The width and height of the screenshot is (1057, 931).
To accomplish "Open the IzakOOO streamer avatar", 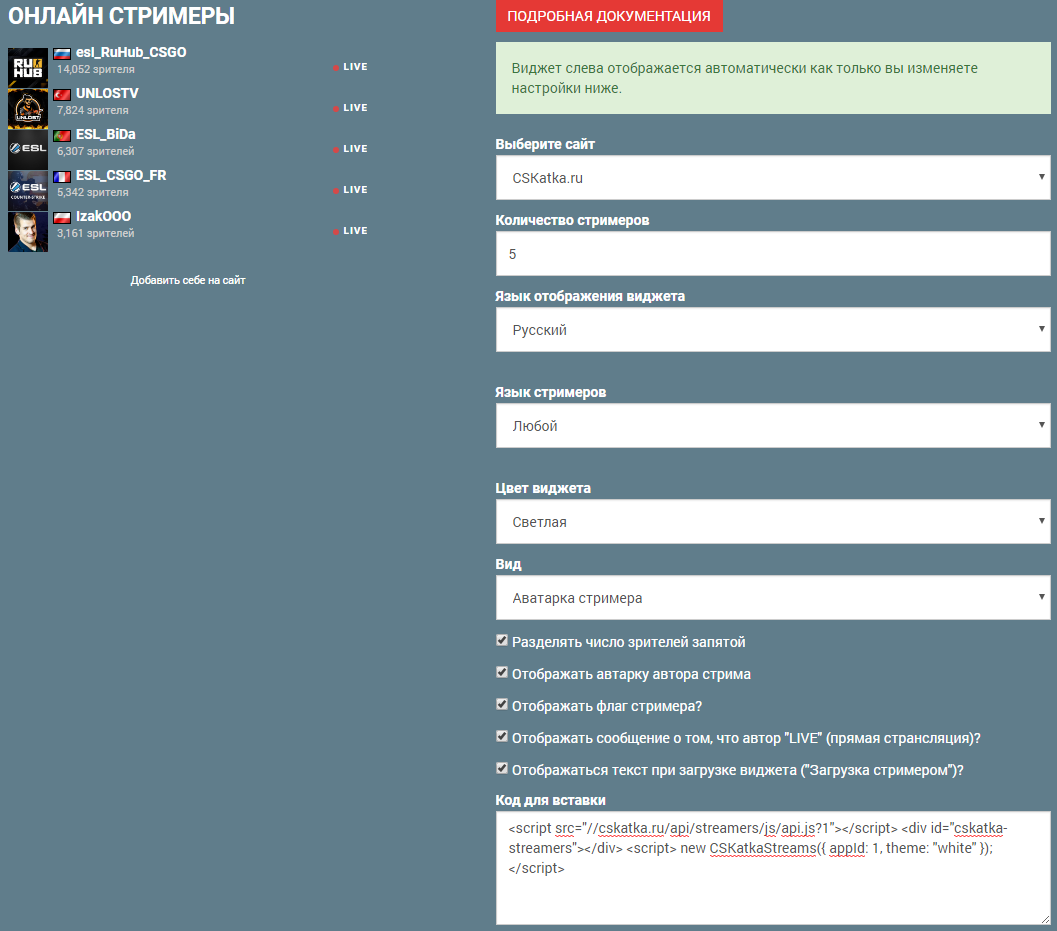I will click(x=28, y=232).
